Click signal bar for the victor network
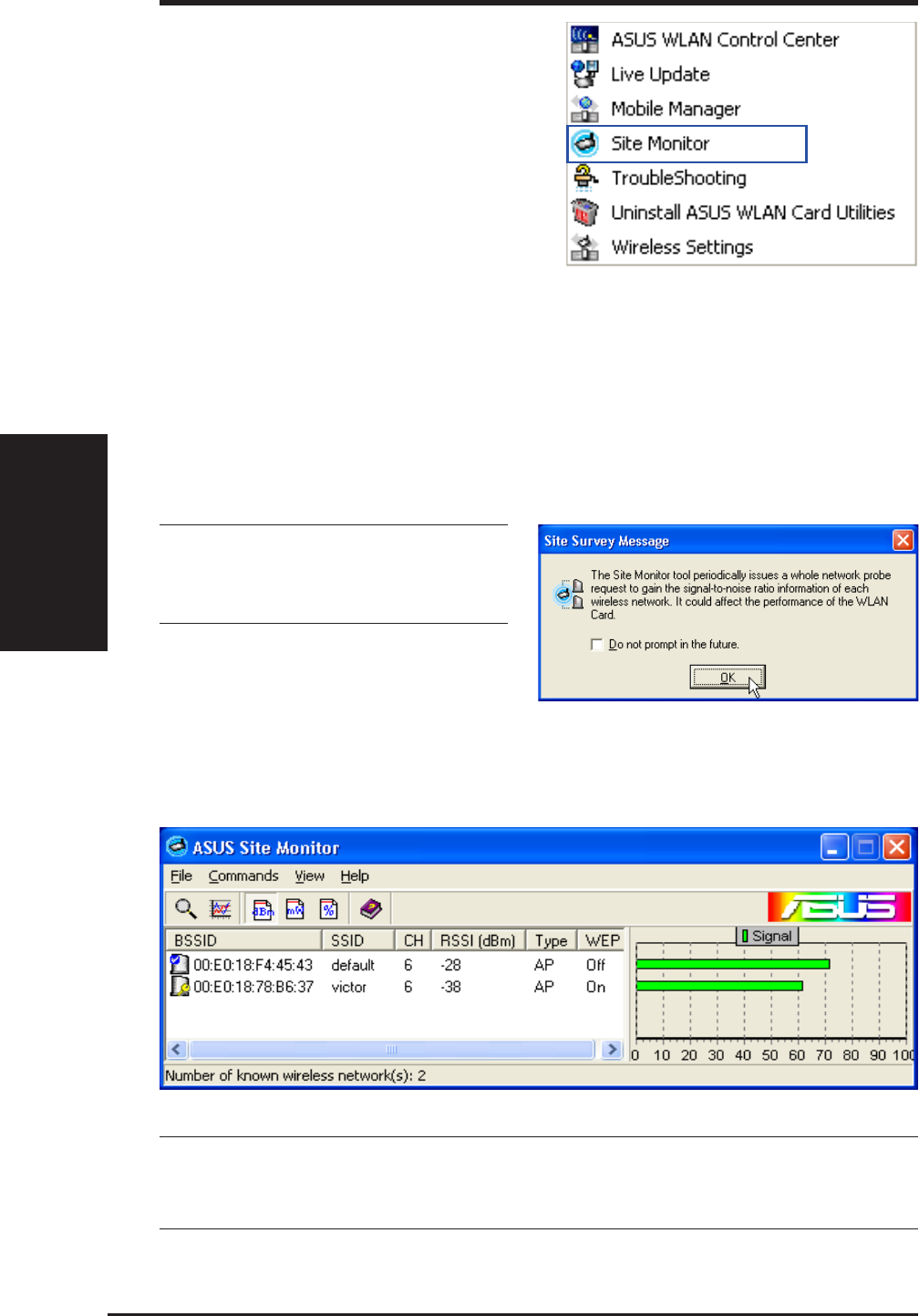Viewport: 919px width, 1316px height. click(719, 986)
